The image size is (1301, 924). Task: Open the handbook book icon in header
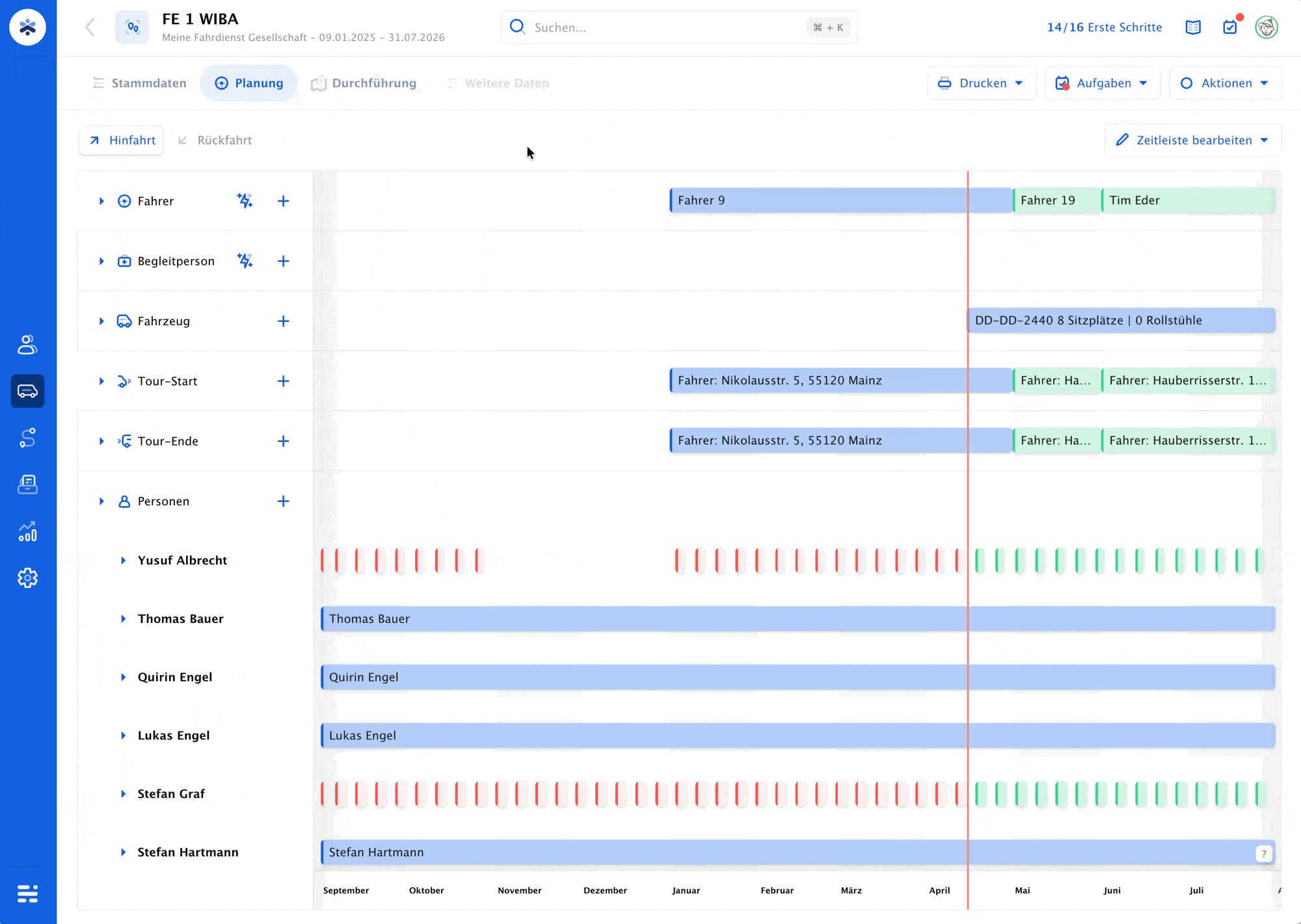click(1193, 27)
